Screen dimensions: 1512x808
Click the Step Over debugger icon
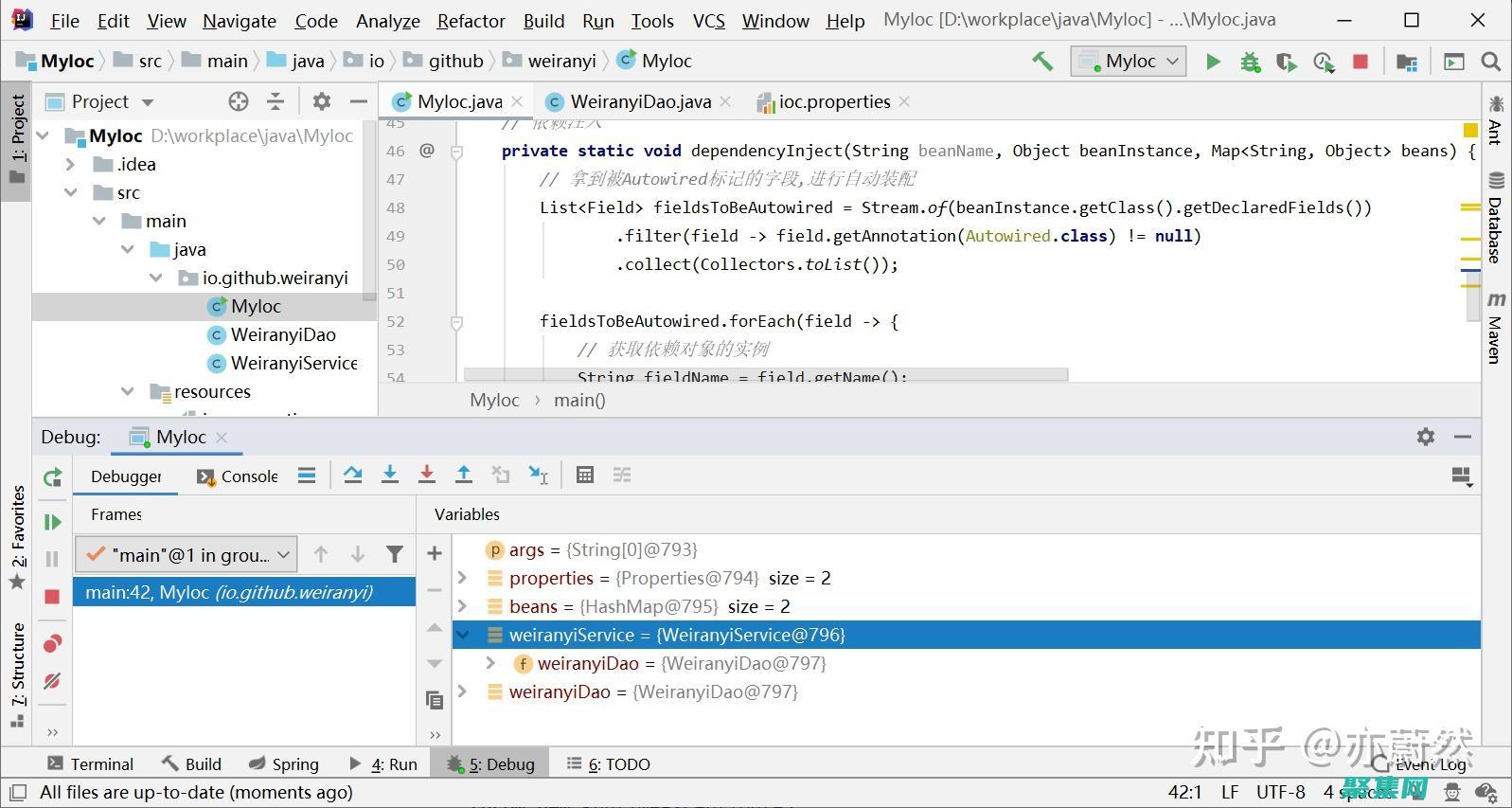pyautogui.click(x=353, y=476)
